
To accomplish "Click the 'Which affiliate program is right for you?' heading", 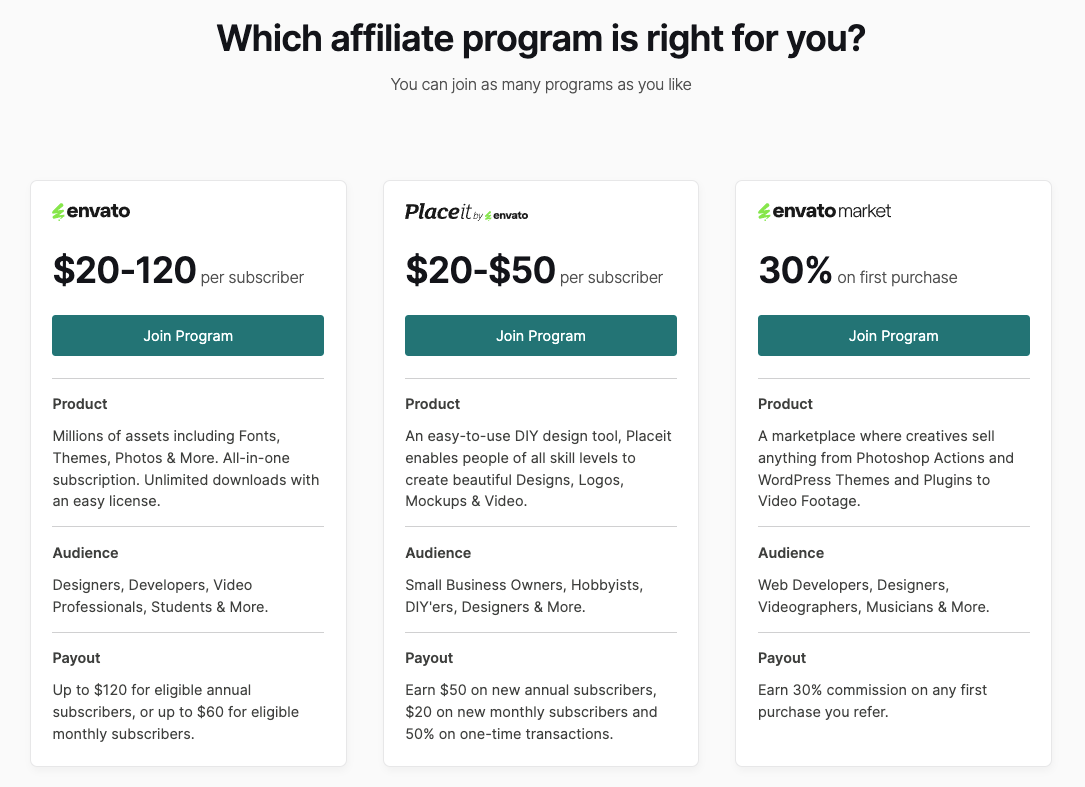I will tap(541, 38).
